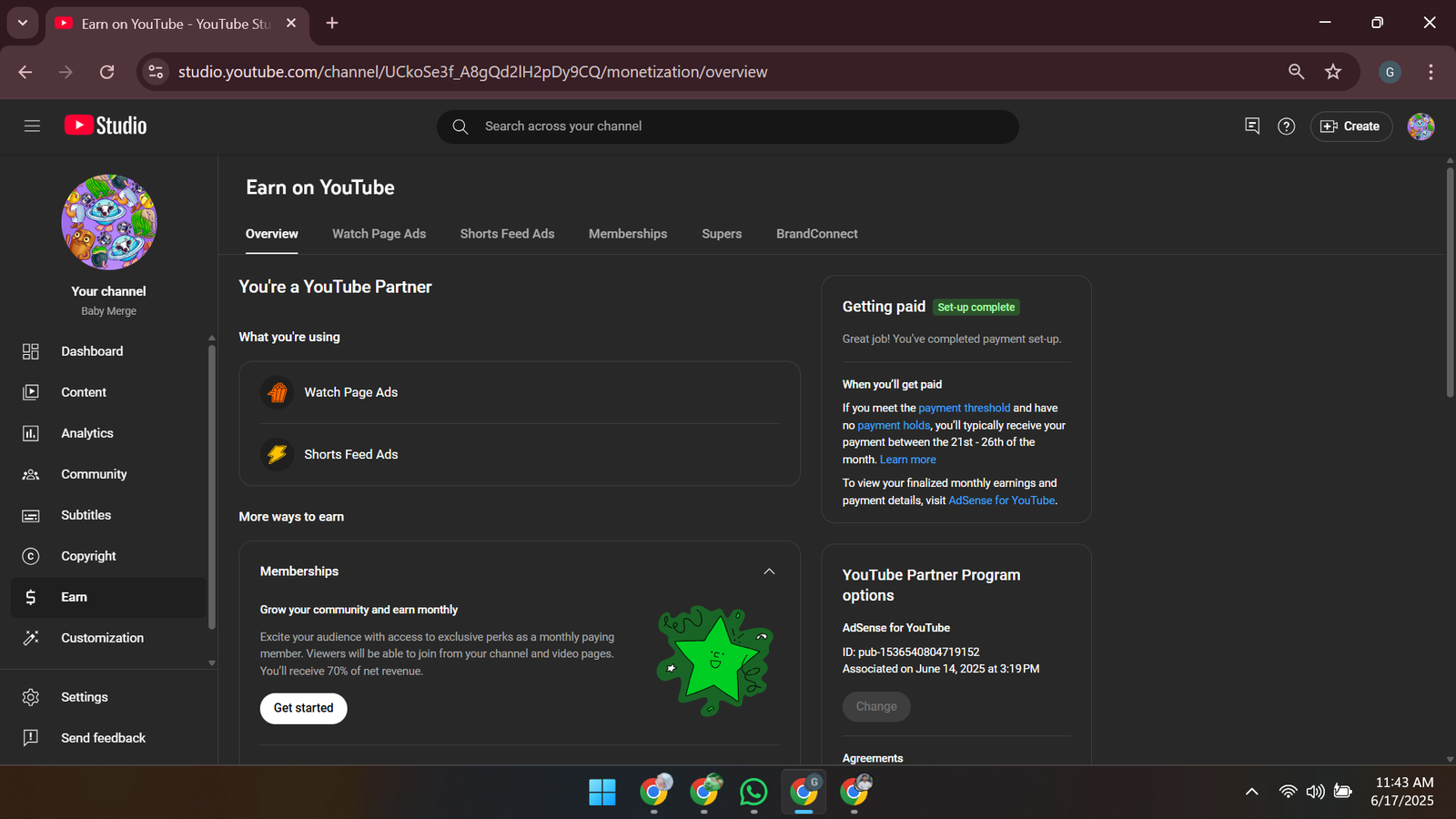Click the Search across your channel field
The height and width of the screenshot is (819, 1456).
click(x=728, y=126)
